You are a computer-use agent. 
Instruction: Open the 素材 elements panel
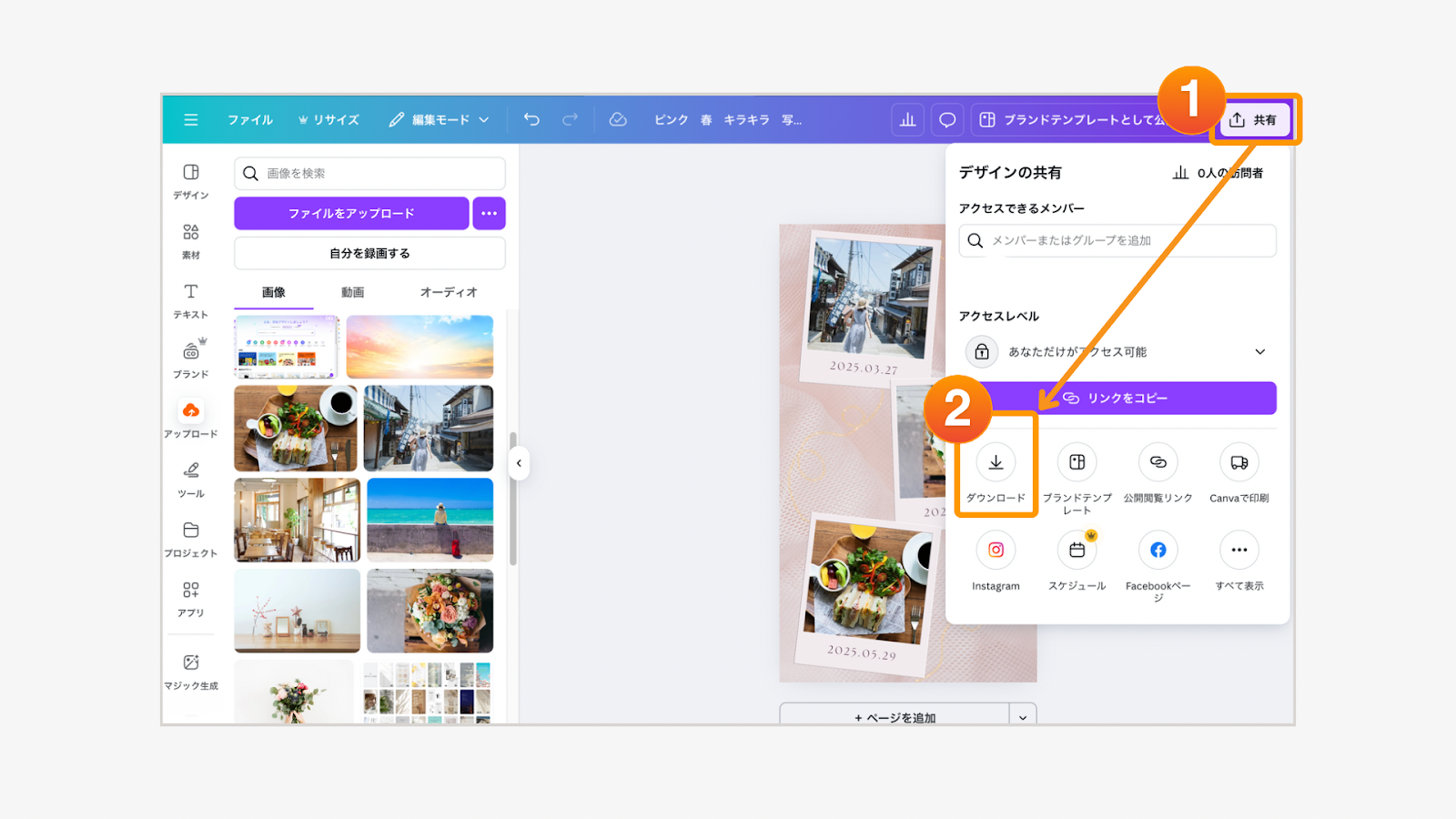(x=191, y=241)
